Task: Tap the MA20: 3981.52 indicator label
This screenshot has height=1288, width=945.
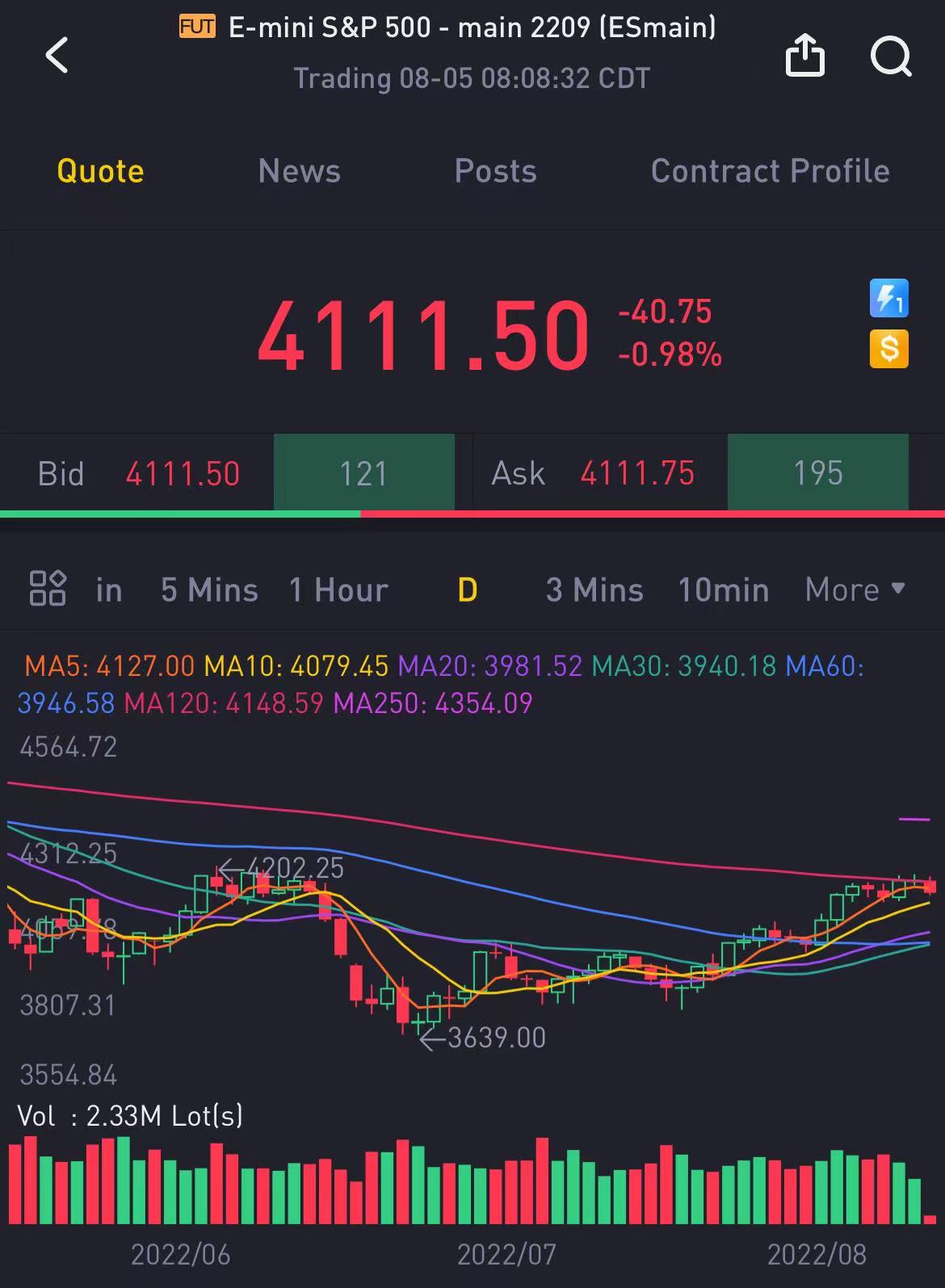Action: pos(490,666)
